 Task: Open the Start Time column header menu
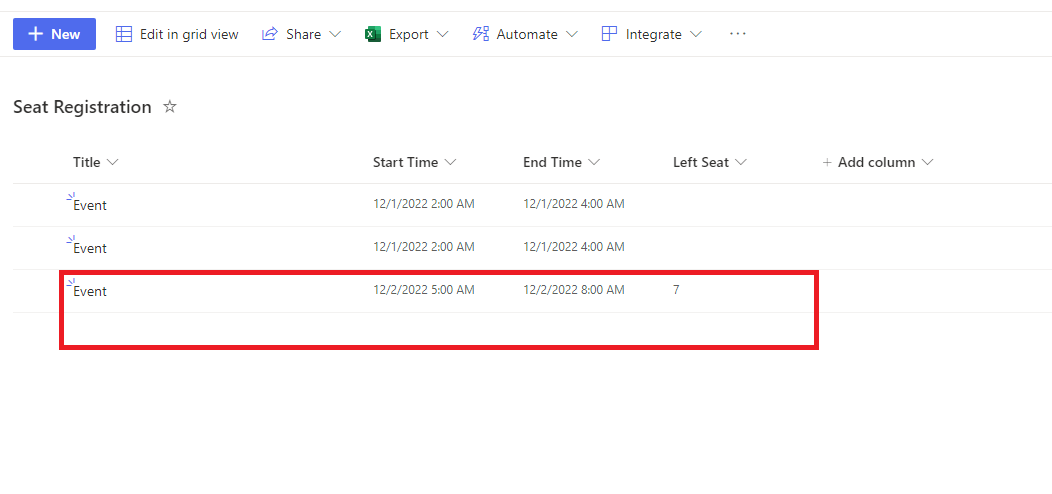tap(415, 162)
